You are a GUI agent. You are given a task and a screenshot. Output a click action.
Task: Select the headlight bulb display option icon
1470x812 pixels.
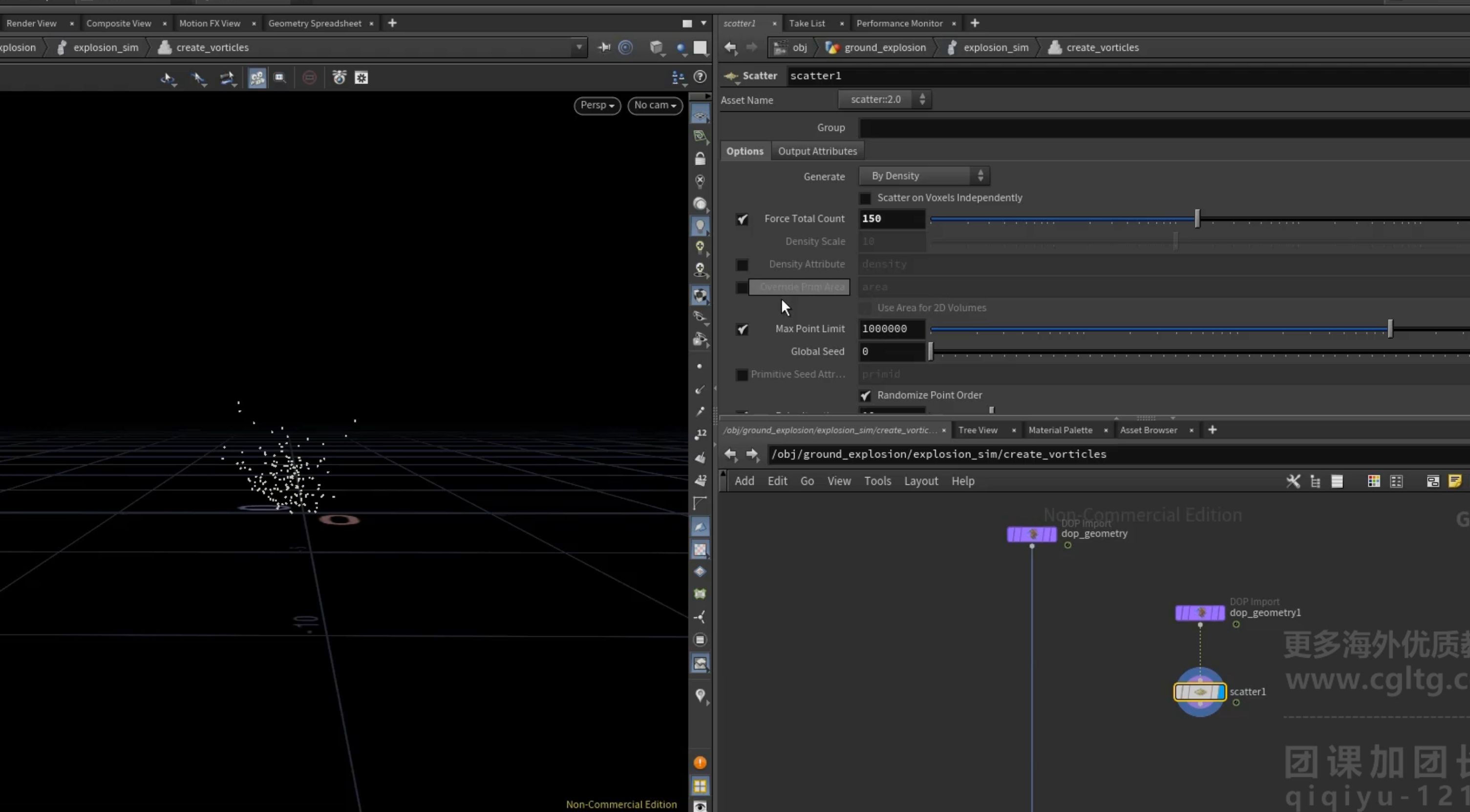pyautogui.click(x=700, y=226)
